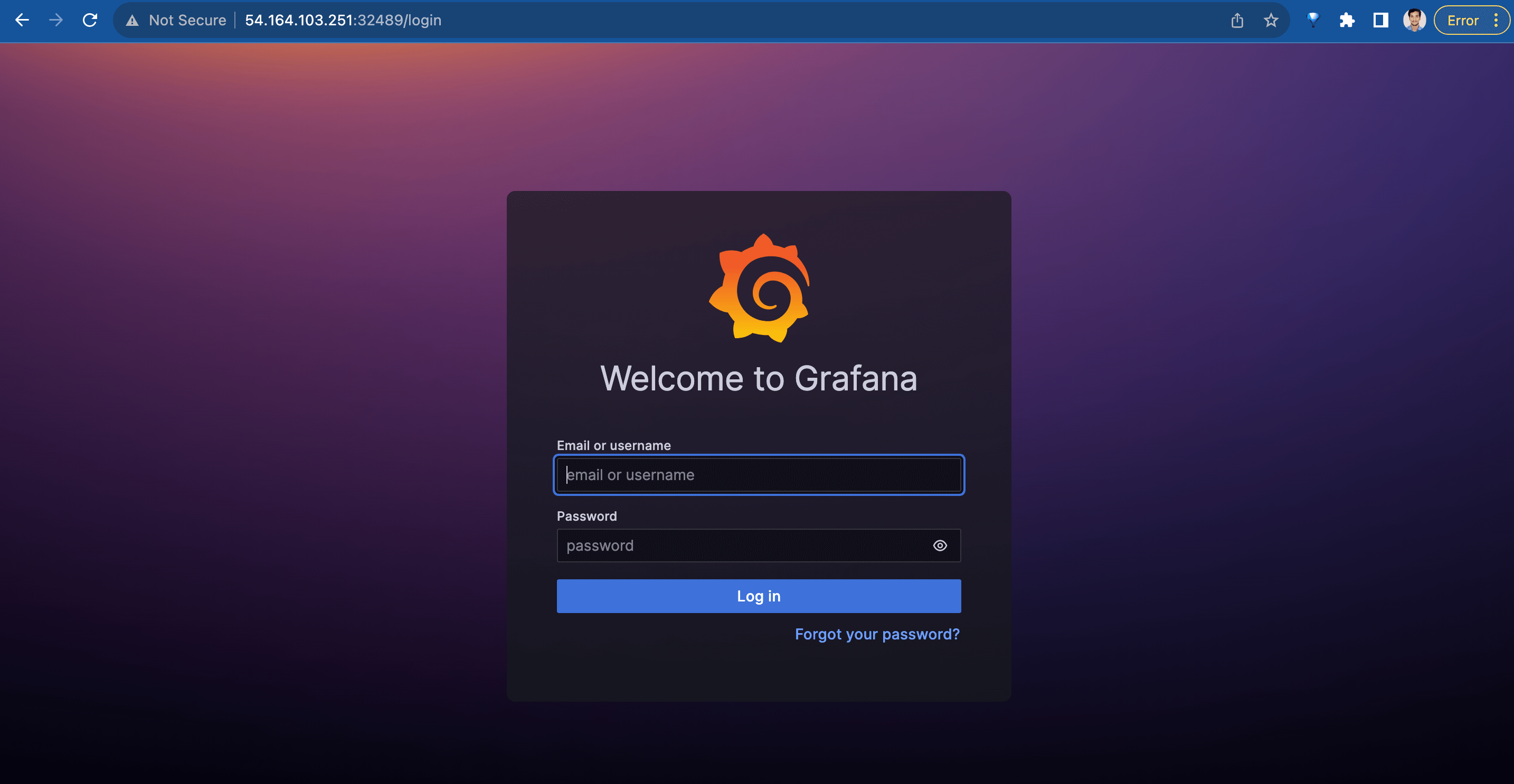Open the Error status dropdown
Screen dimensions: 1514x784
coord(1463,20)
